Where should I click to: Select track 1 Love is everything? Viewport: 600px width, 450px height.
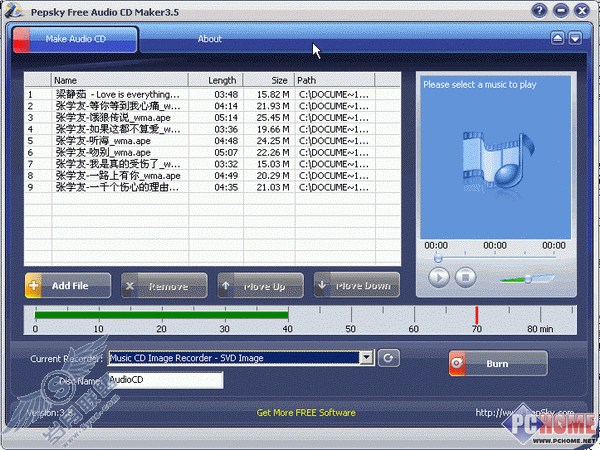click(212, 94)
